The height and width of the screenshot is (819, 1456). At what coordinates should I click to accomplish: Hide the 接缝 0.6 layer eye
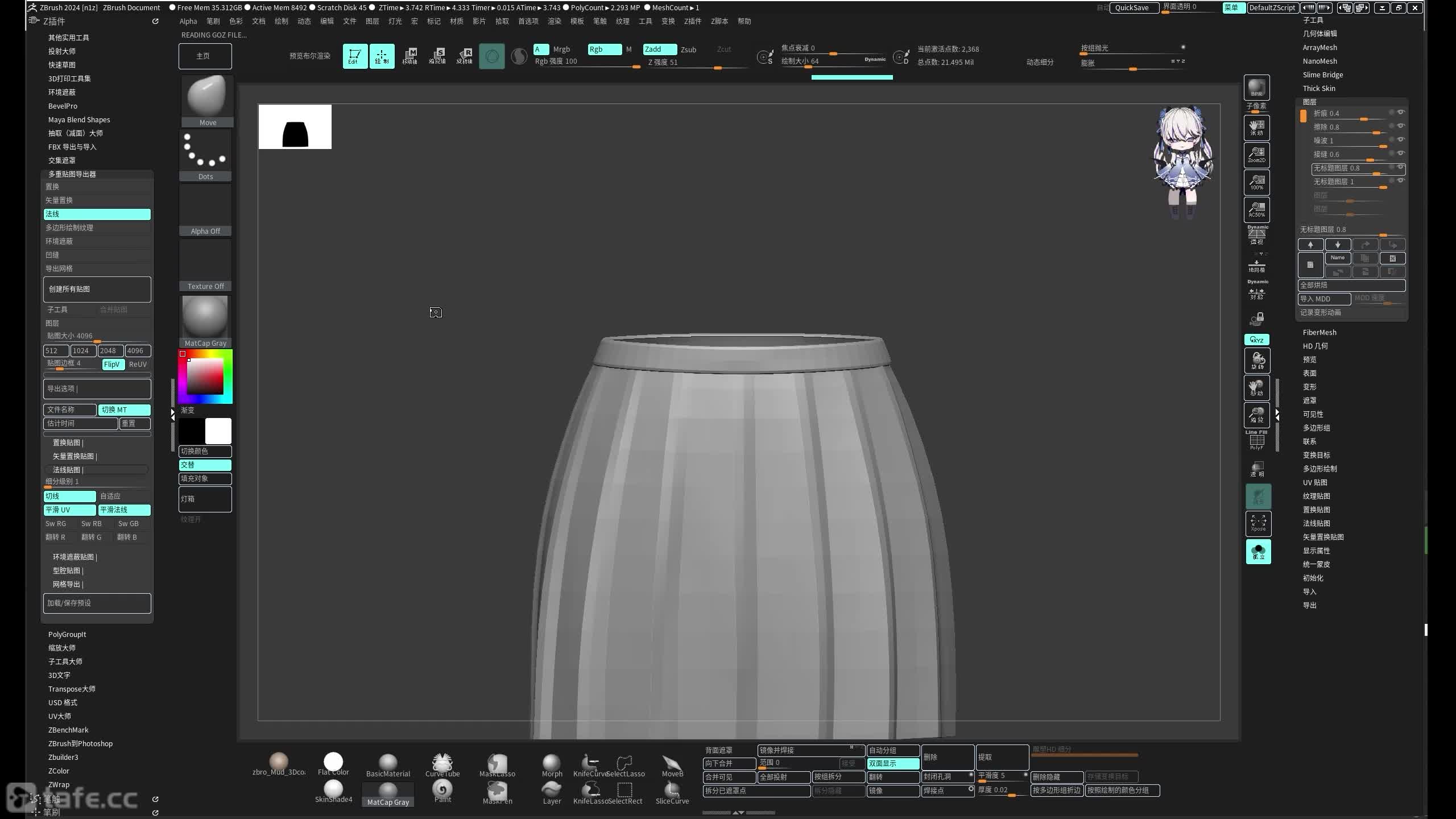coord(1401,153)
